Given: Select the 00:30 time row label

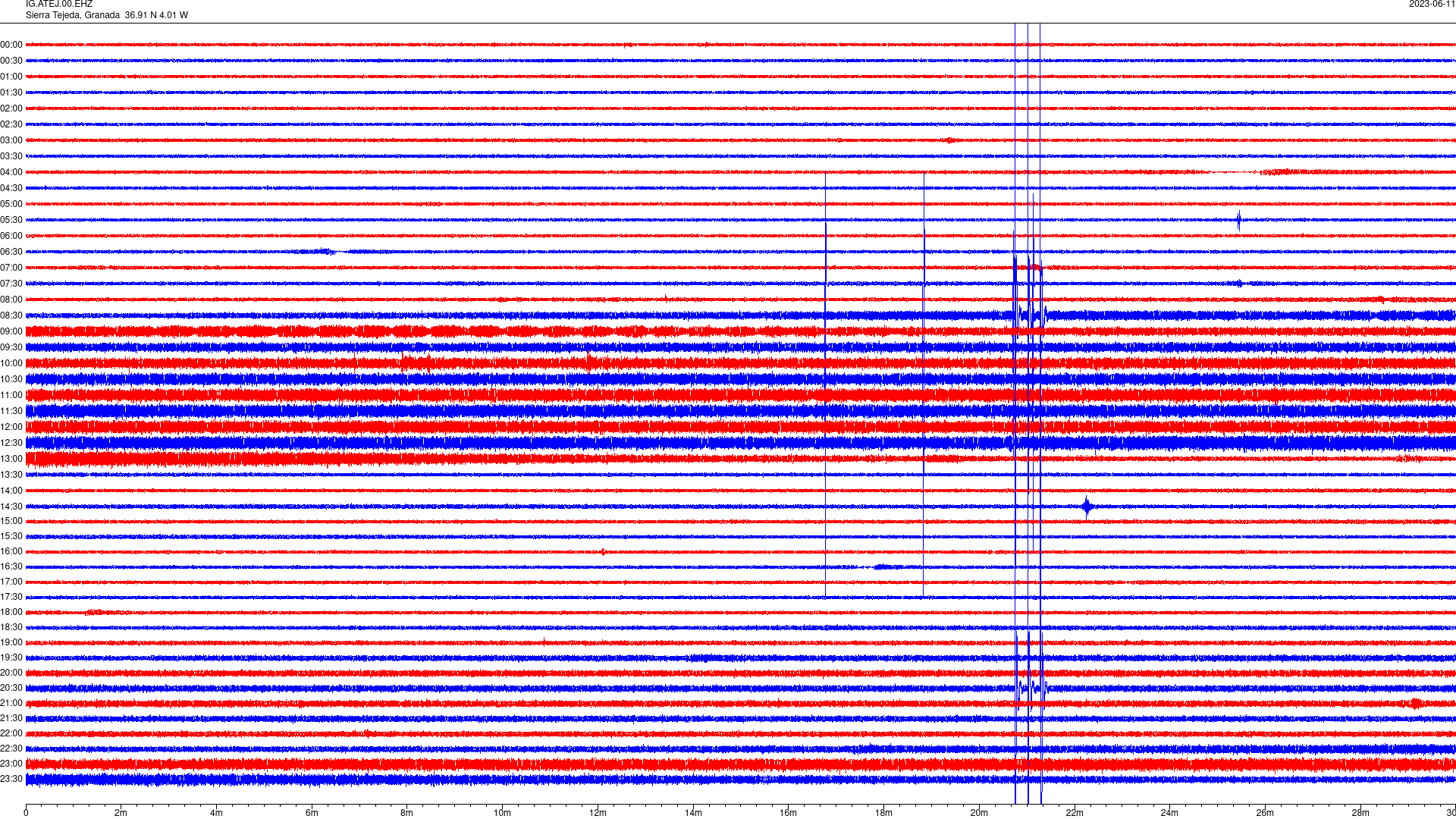Looking at the screenshot, I should click(x=11, y=61).
